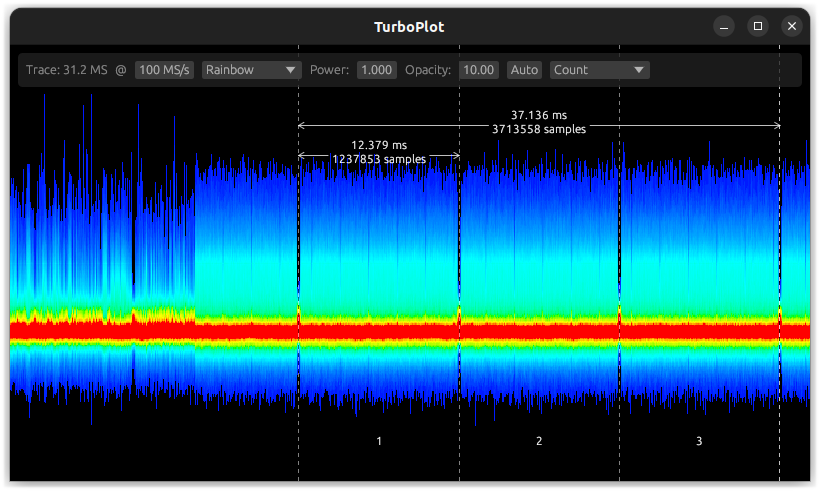Select the Opacity field showing 10.00
This screenshot has height=491, width=820.
pos(479,70)
